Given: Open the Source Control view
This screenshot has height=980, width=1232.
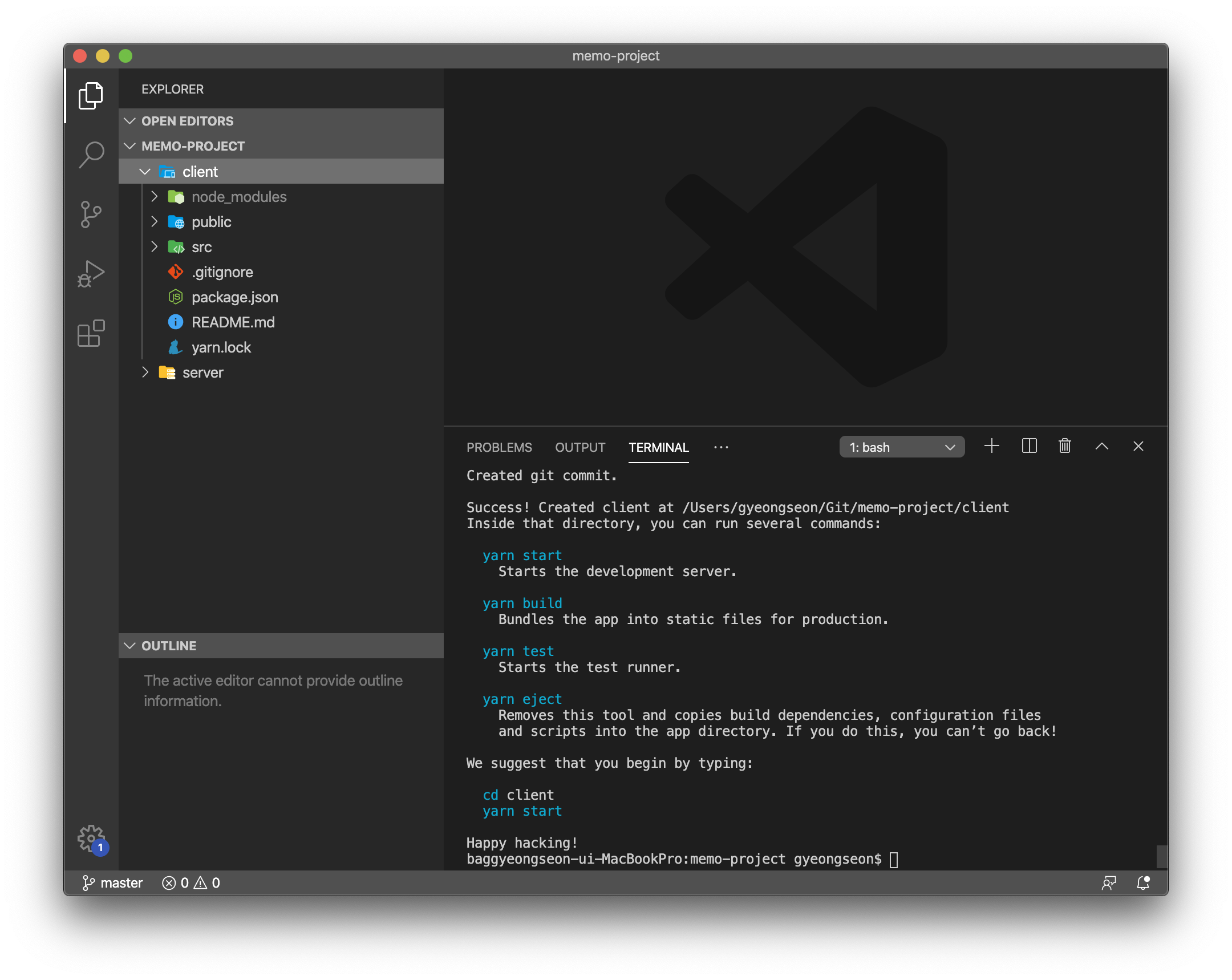Looking at the screenshot, I should click(x=91, y=214).
